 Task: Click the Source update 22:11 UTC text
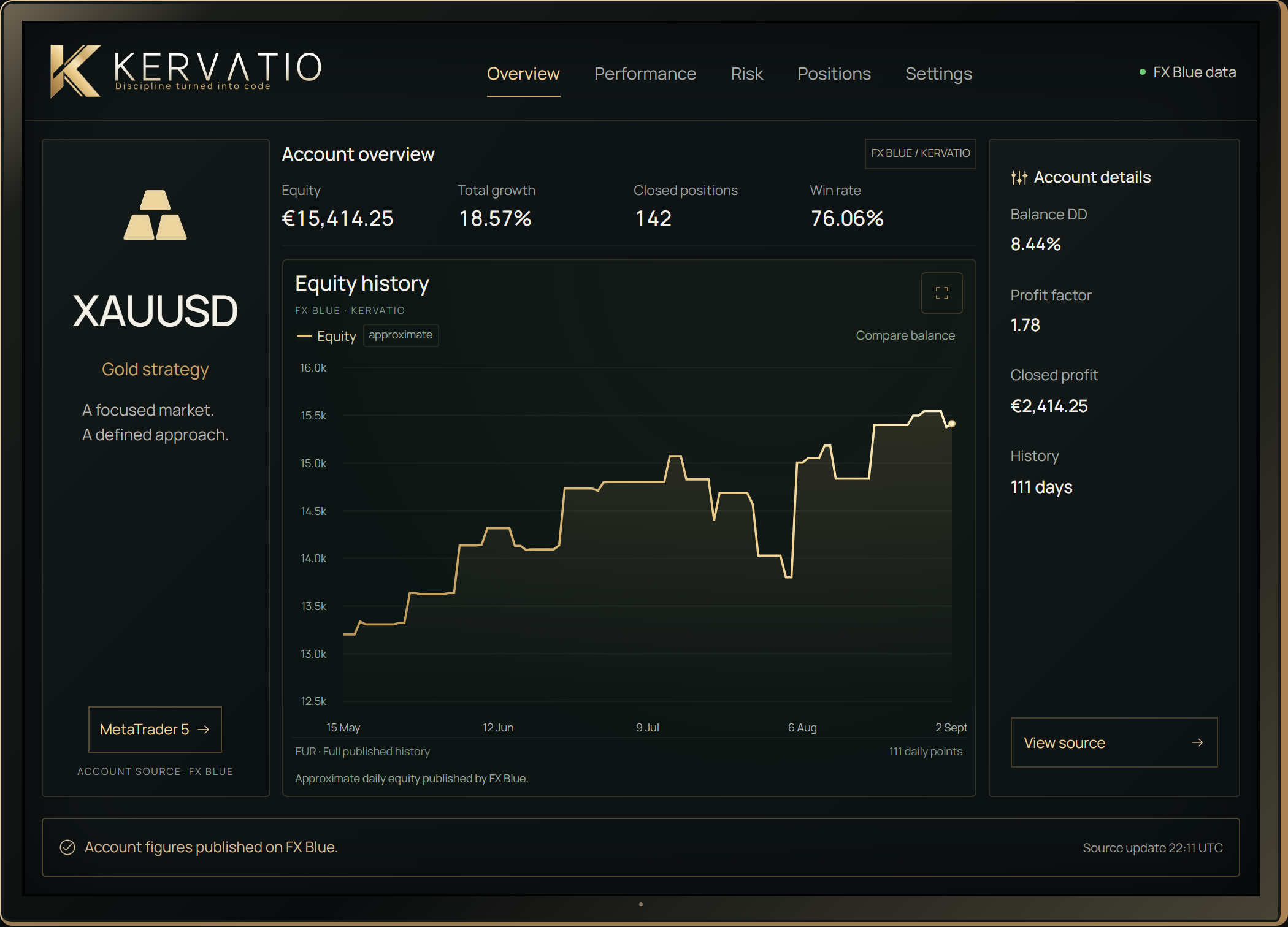click(x=1152, y=848)
